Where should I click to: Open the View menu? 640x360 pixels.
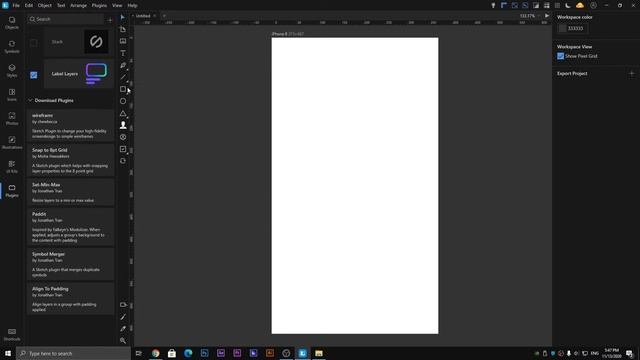[x=117, y=5]
